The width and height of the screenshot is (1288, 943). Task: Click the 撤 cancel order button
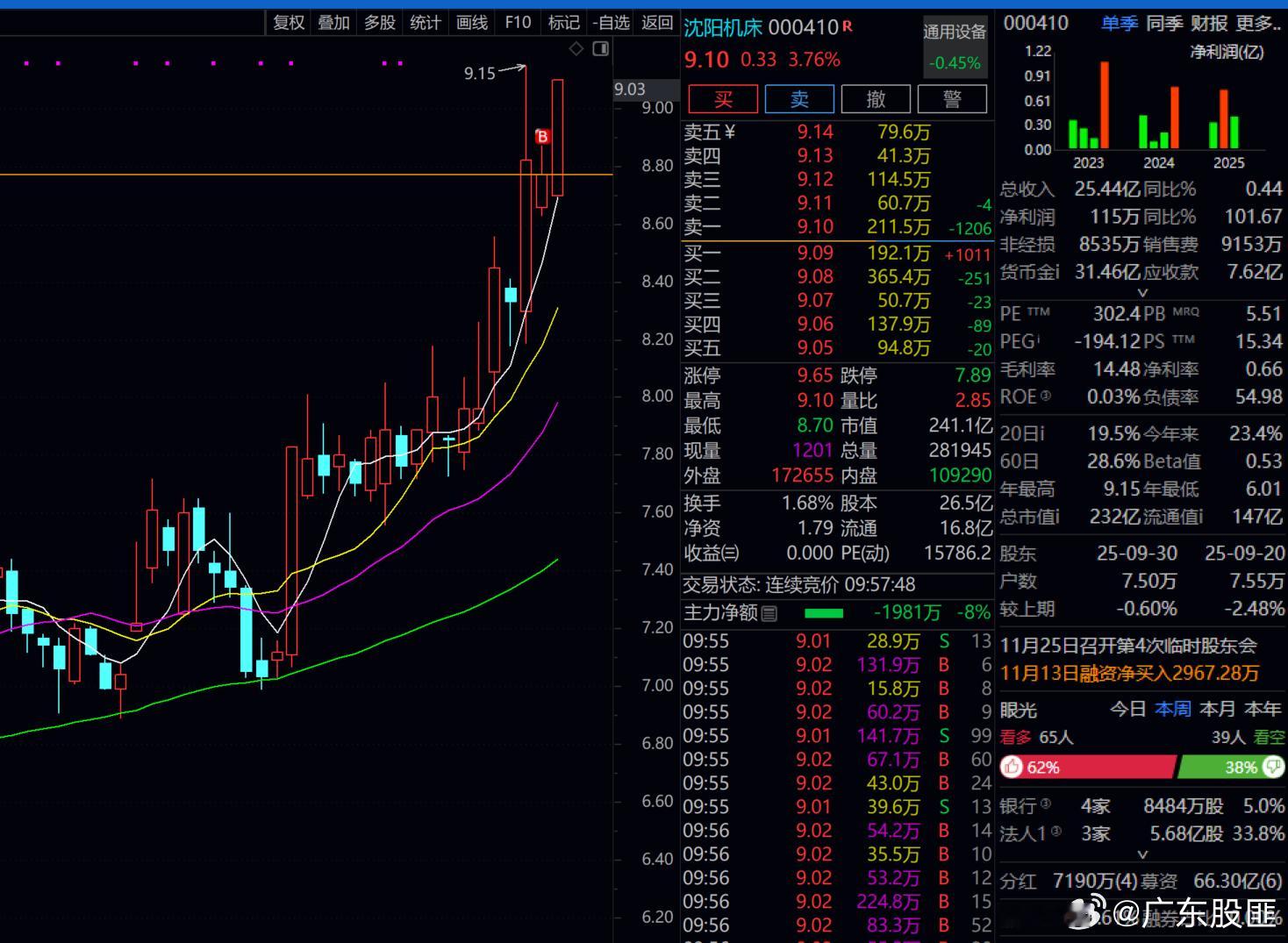click(876, 99)
